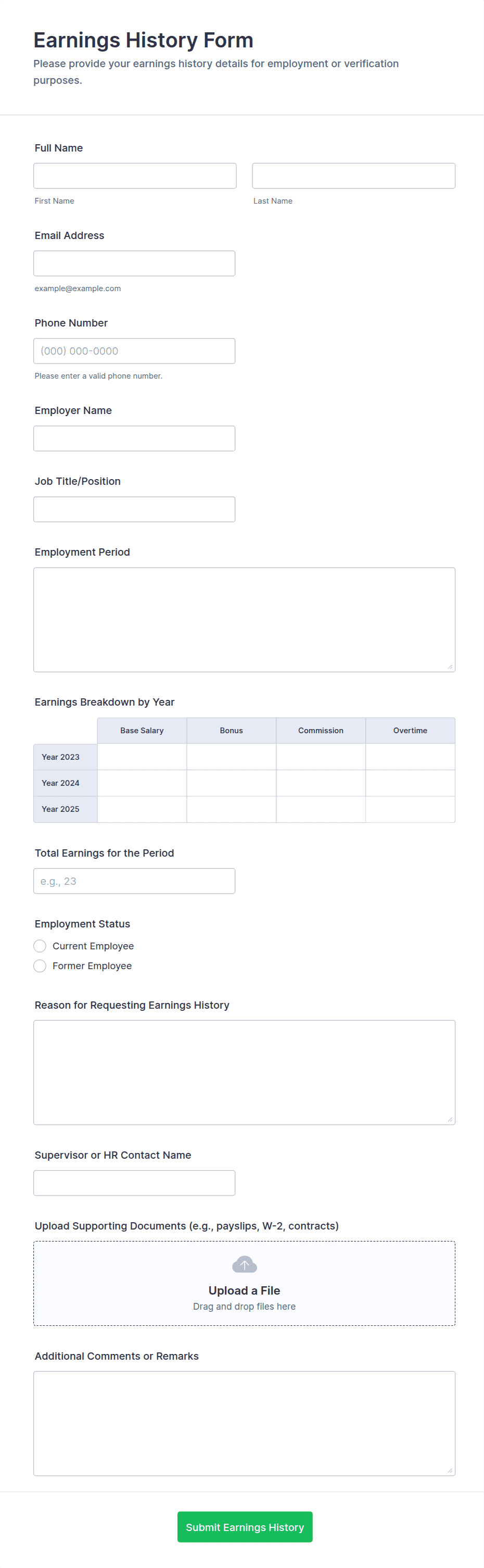Screen dimensions: 484x1568
Task: Click the Phone Number field
Action: [x=134, y=350]
